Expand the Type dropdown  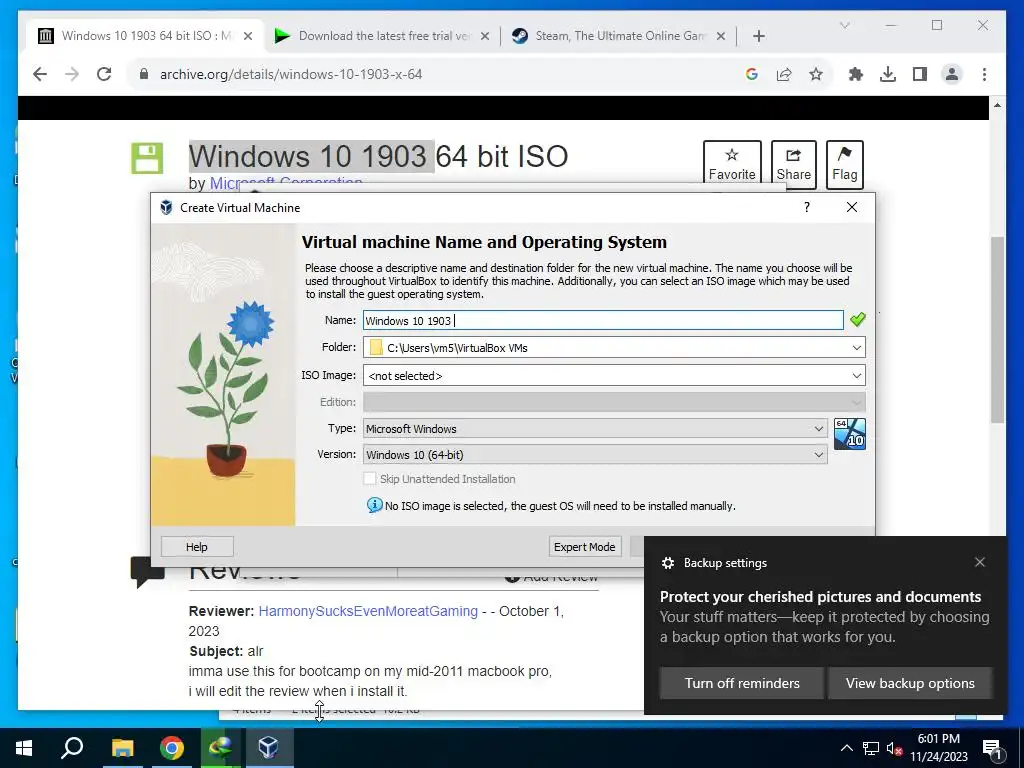point(818,428)
